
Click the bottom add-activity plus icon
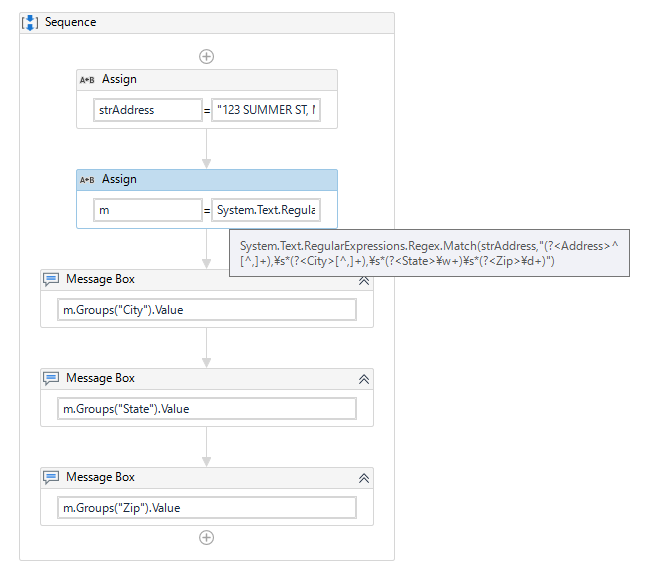click(x=206, y=537)
